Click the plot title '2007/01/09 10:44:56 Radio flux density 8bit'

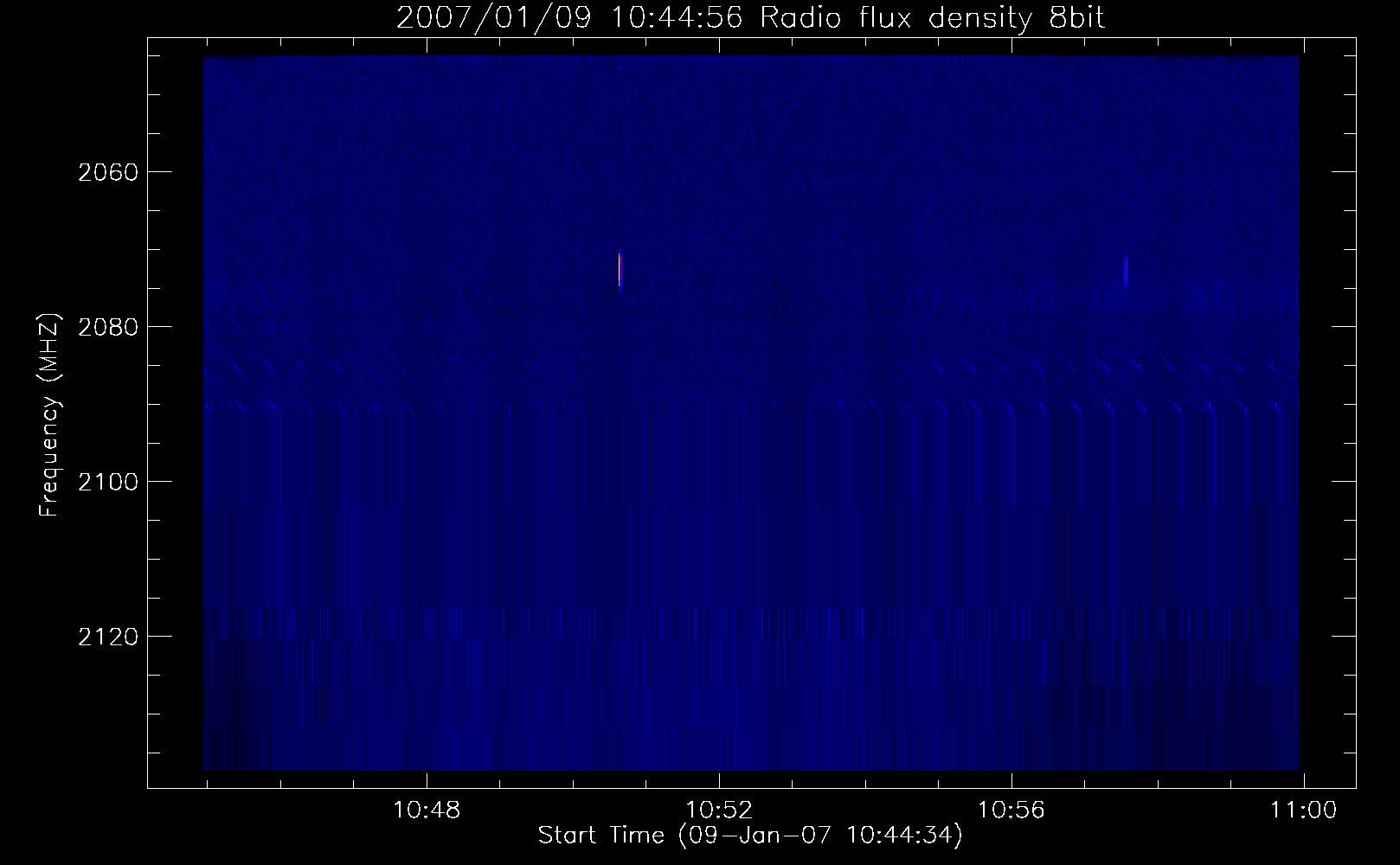point(750,17)
